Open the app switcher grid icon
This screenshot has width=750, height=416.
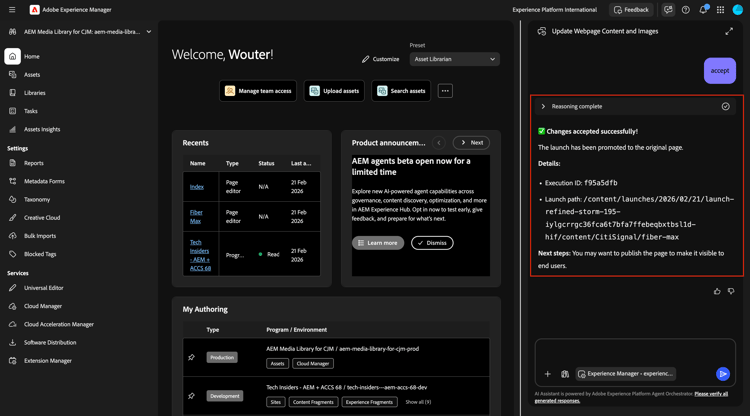coord(720,10)
